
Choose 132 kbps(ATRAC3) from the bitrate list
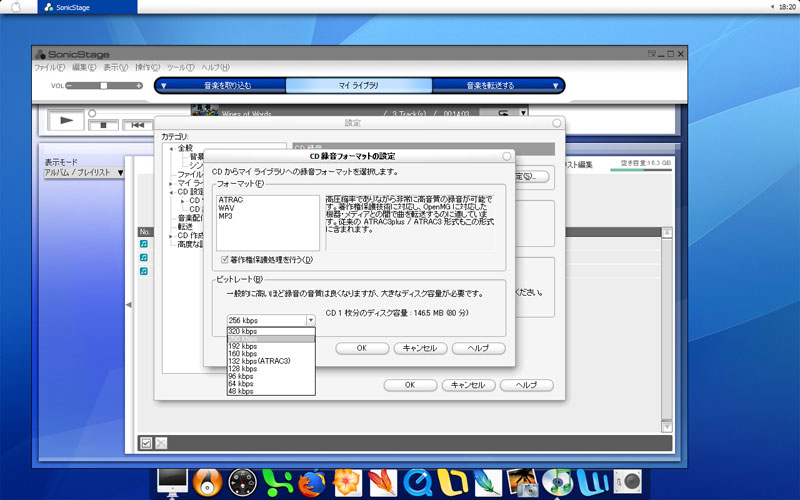tap(271, 361)
